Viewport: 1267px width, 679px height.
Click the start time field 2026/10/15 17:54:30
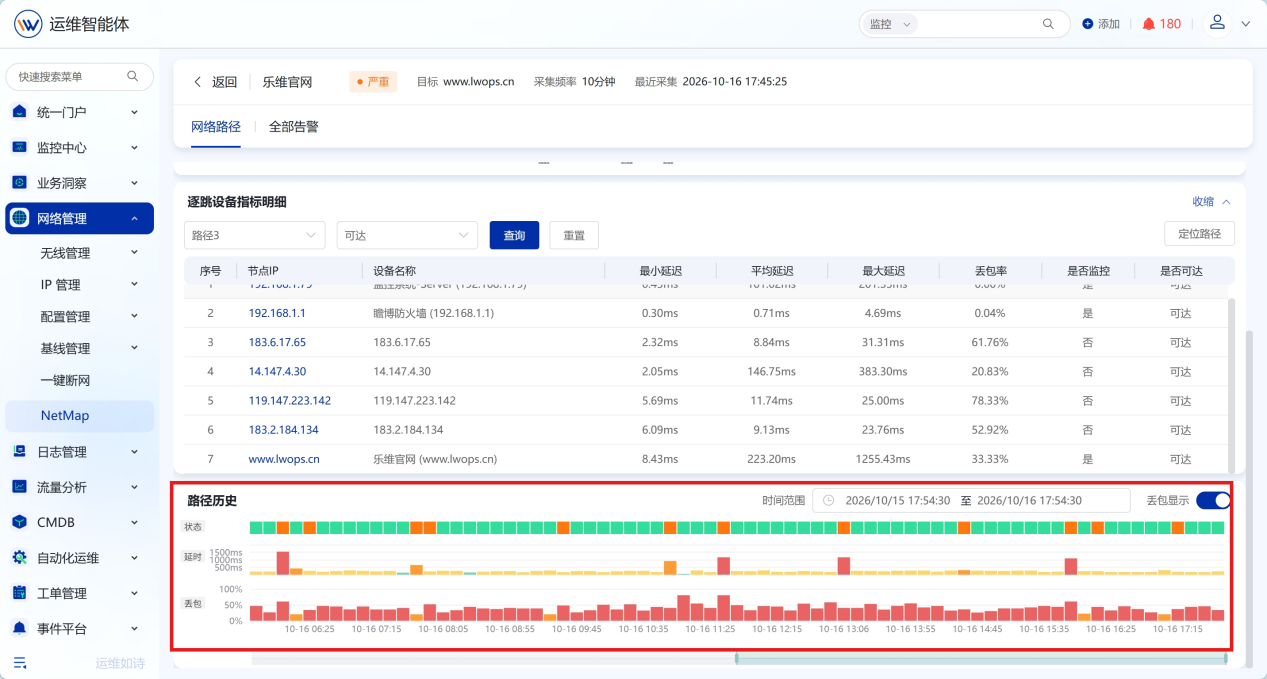[x=898, y=500]
